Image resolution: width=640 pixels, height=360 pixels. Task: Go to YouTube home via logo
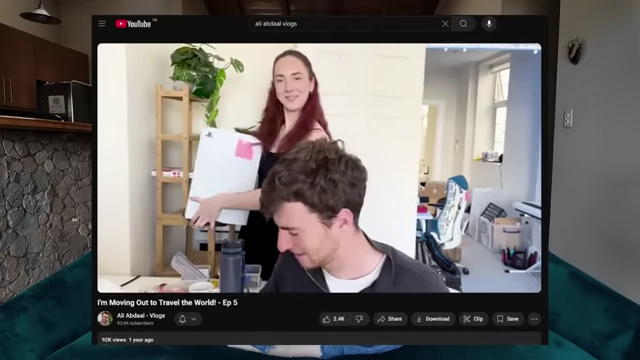point(133,24)
